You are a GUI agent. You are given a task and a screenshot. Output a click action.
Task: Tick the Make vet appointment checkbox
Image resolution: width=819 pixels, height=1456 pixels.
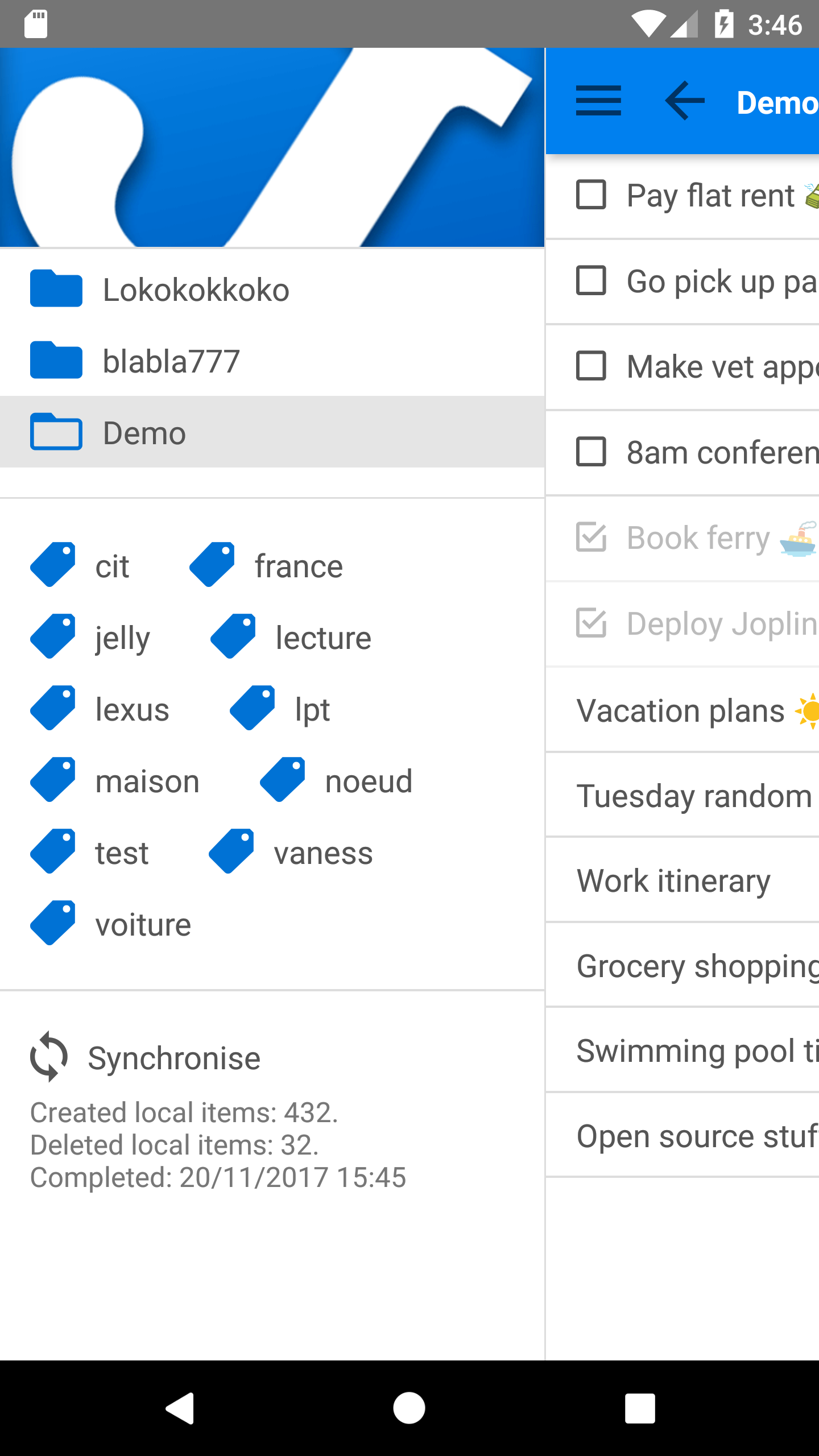[591, 366]
